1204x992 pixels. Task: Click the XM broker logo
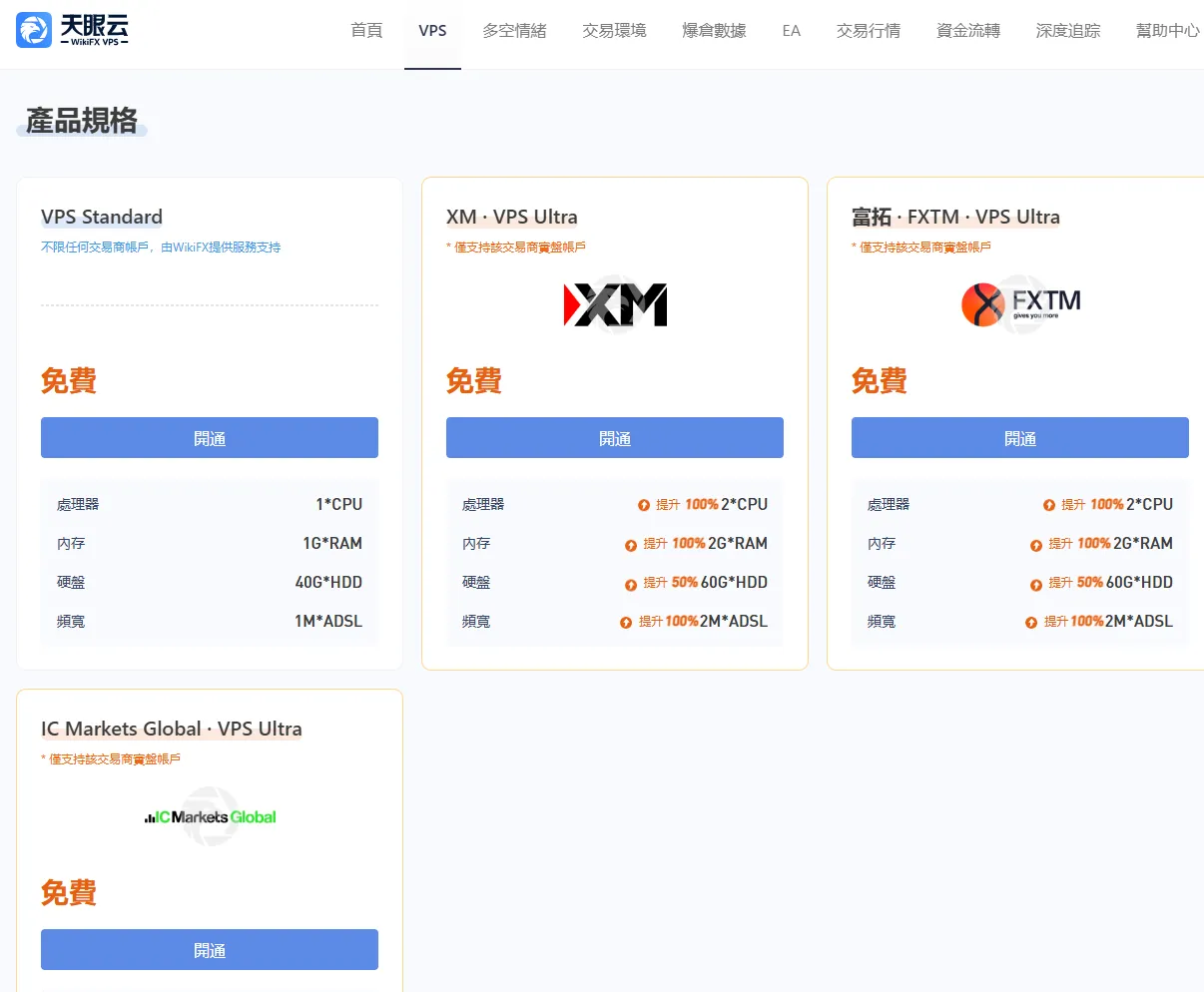click(615, 304)
